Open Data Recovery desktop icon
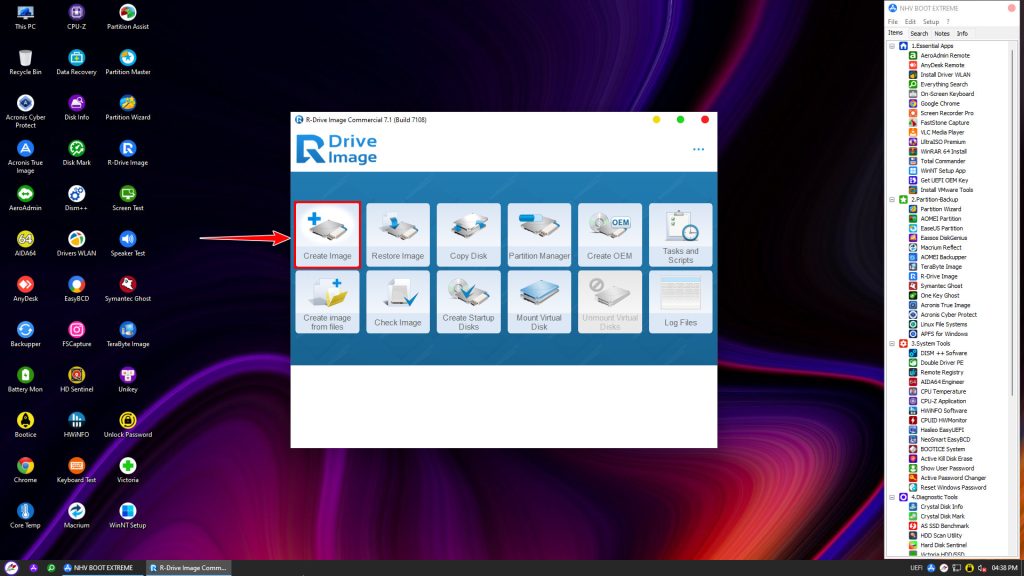The height and width of the screenshot is (576, 1024). (x=76, y=62)
